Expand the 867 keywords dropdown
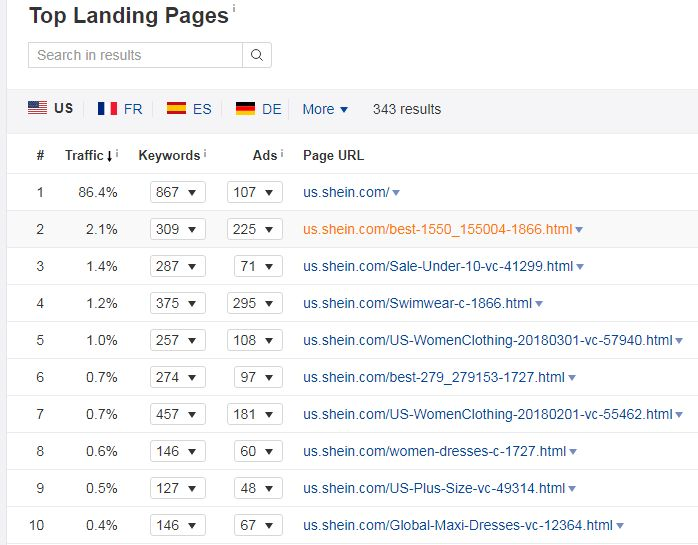This screenshot has height=545, width=698. (x=178, y=192)
